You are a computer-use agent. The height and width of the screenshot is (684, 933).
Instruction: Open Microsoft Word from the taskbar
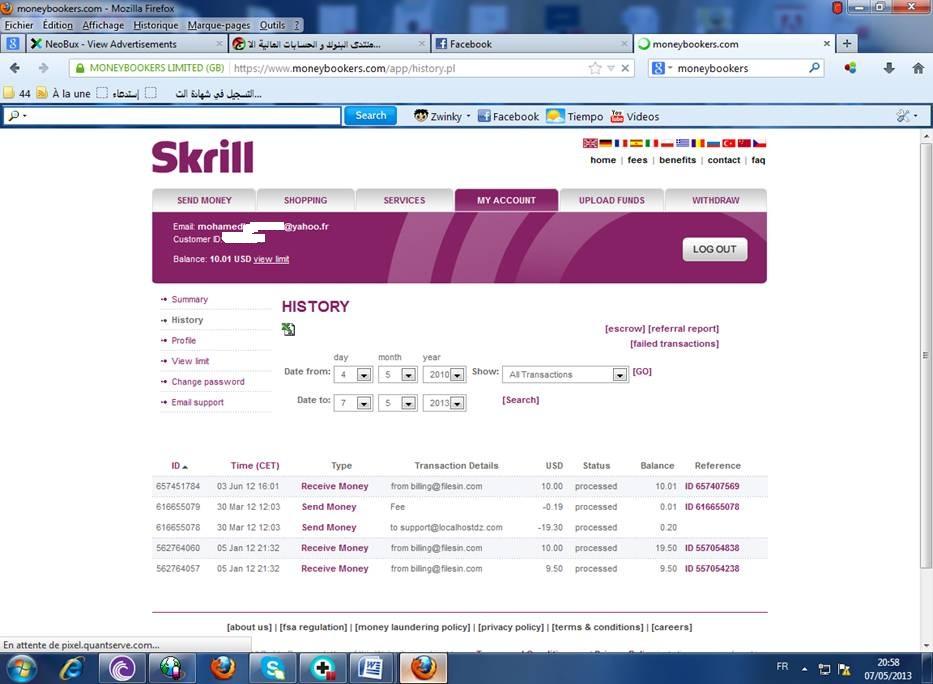pyautogui.click(x=371, y=669)
